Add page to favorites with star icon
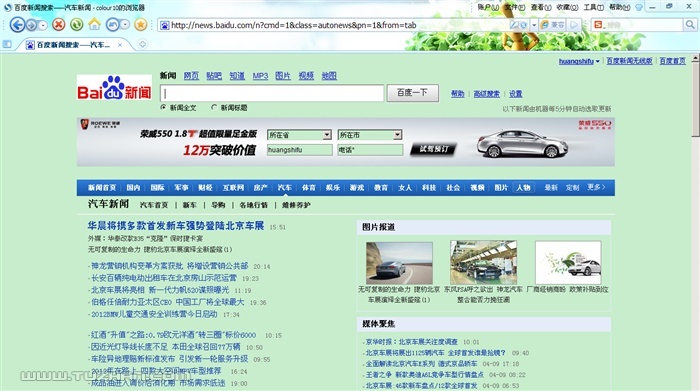Image resolution: width=700 pixels, height=391 pixels. [x=141, y=25]
